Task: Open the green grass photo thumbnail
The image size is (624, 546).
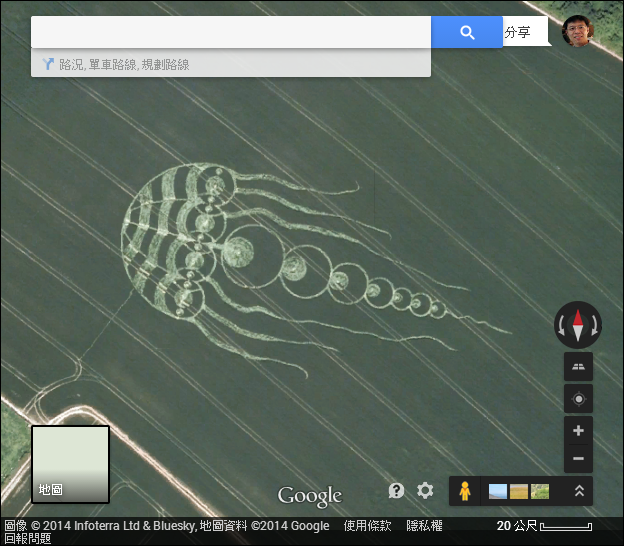Action: pyautogui.click(x=540, y=491)
